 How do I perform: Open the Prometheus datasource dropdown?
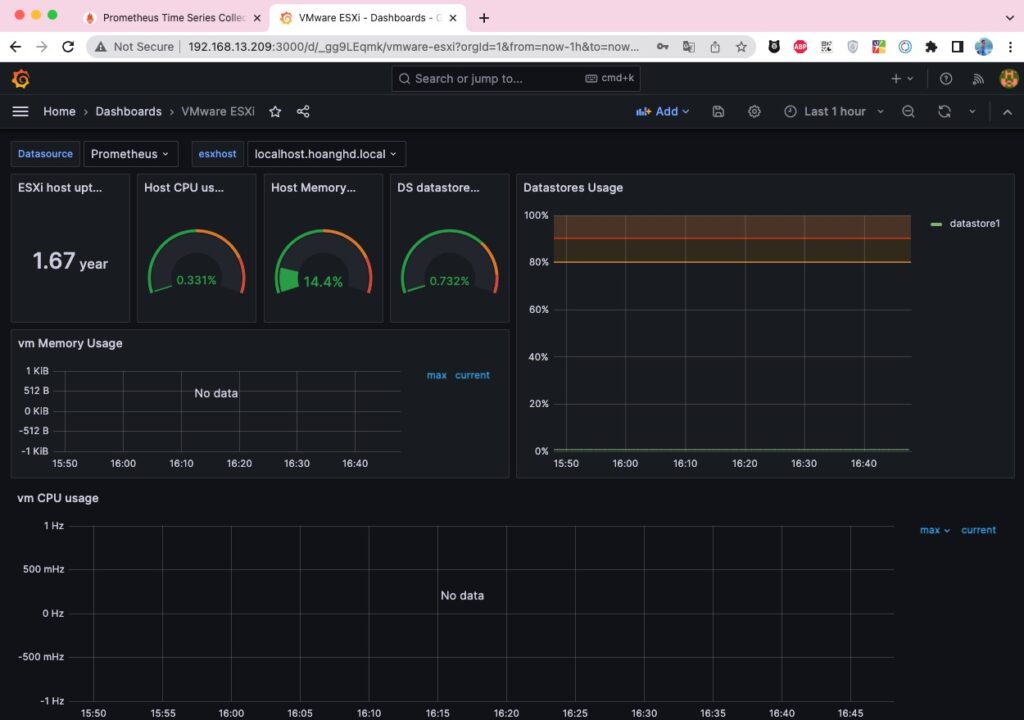click(x=130, y=154)
